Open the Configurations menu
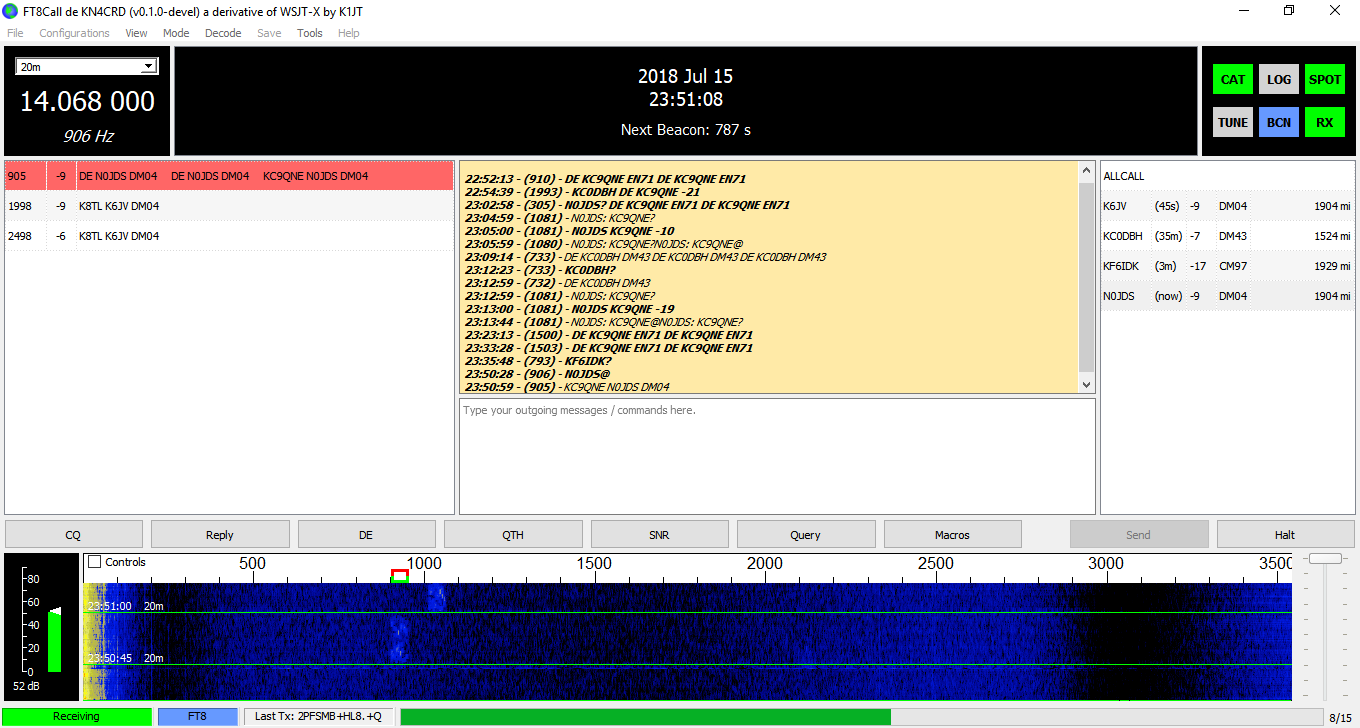Screen dimensions: 1360x728 [74, 33]
